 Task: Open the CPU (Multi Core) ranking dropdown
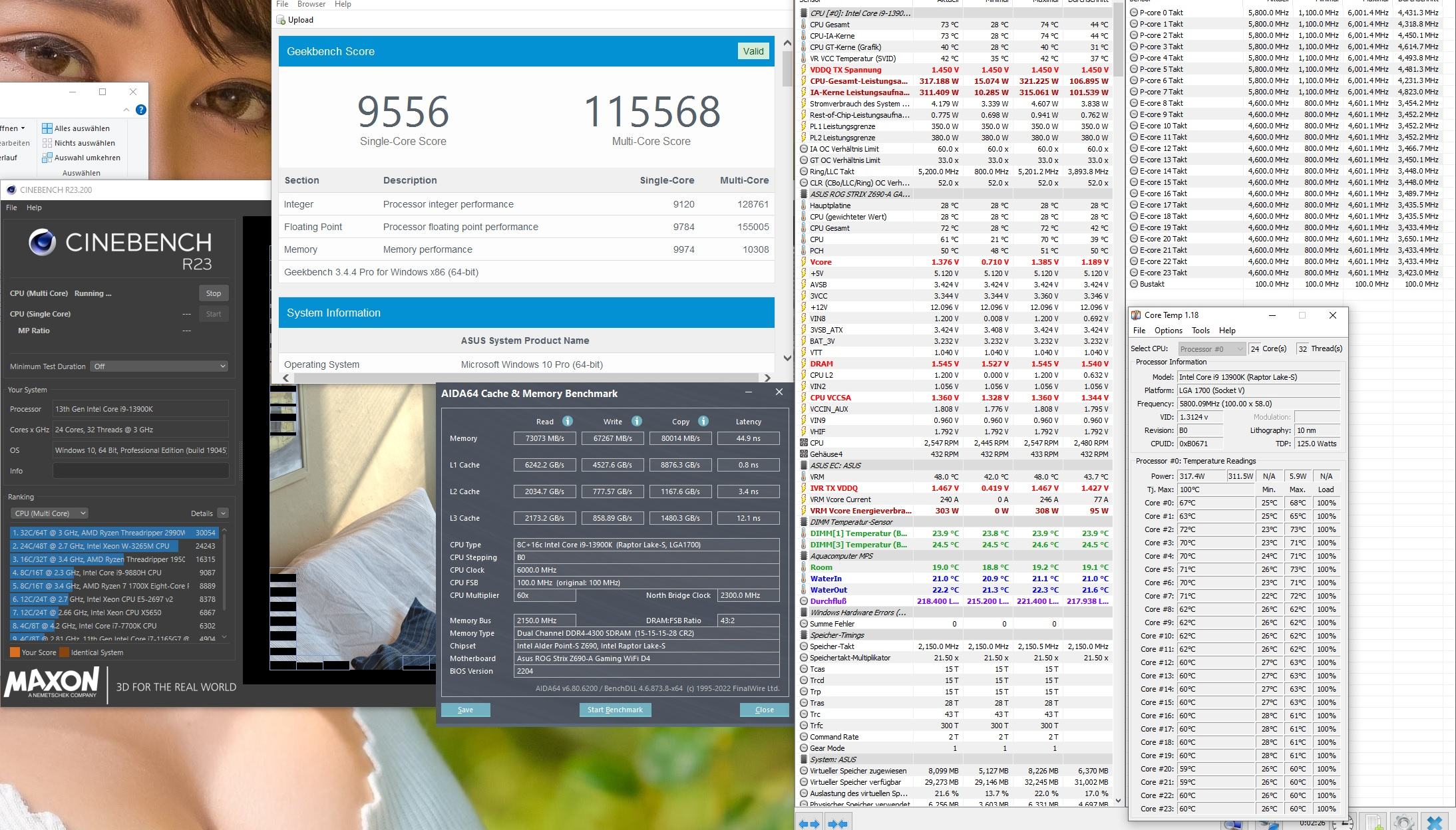click(x=50, y=513)
